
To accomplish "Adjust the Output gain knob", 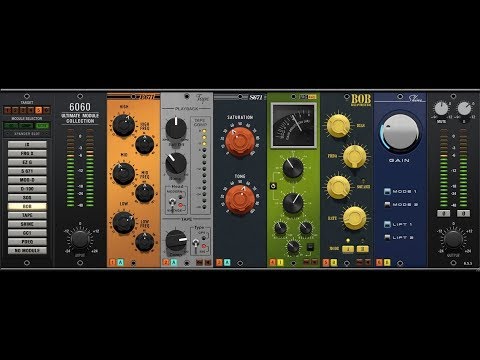I will click(x=453, y=239).
